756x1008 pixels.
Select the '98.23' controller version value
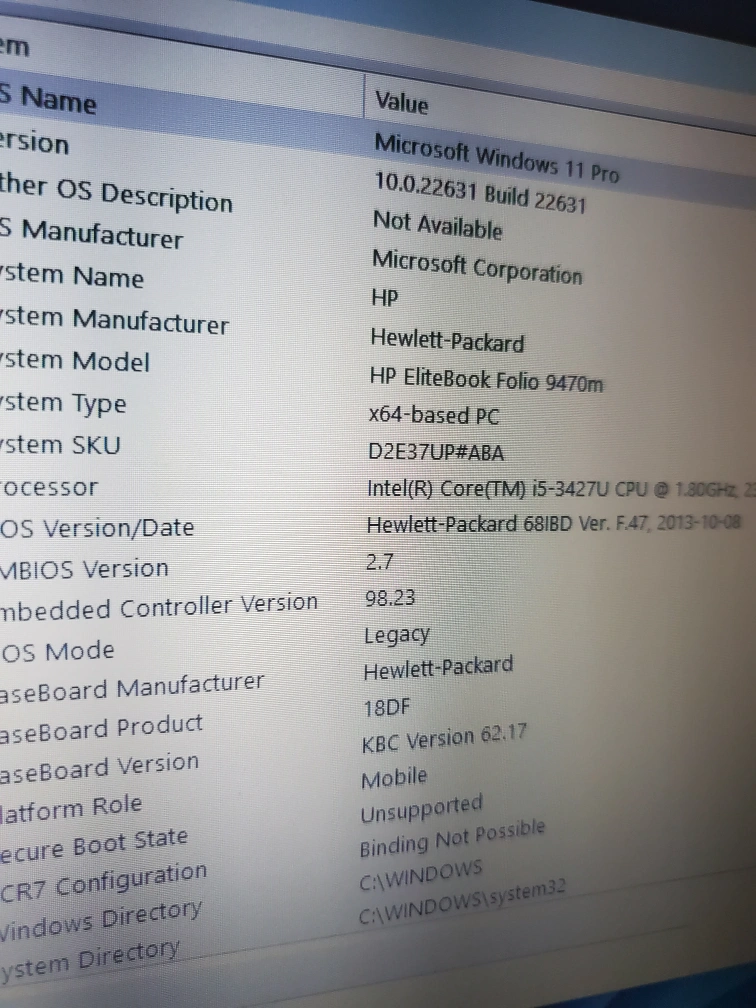390,598
